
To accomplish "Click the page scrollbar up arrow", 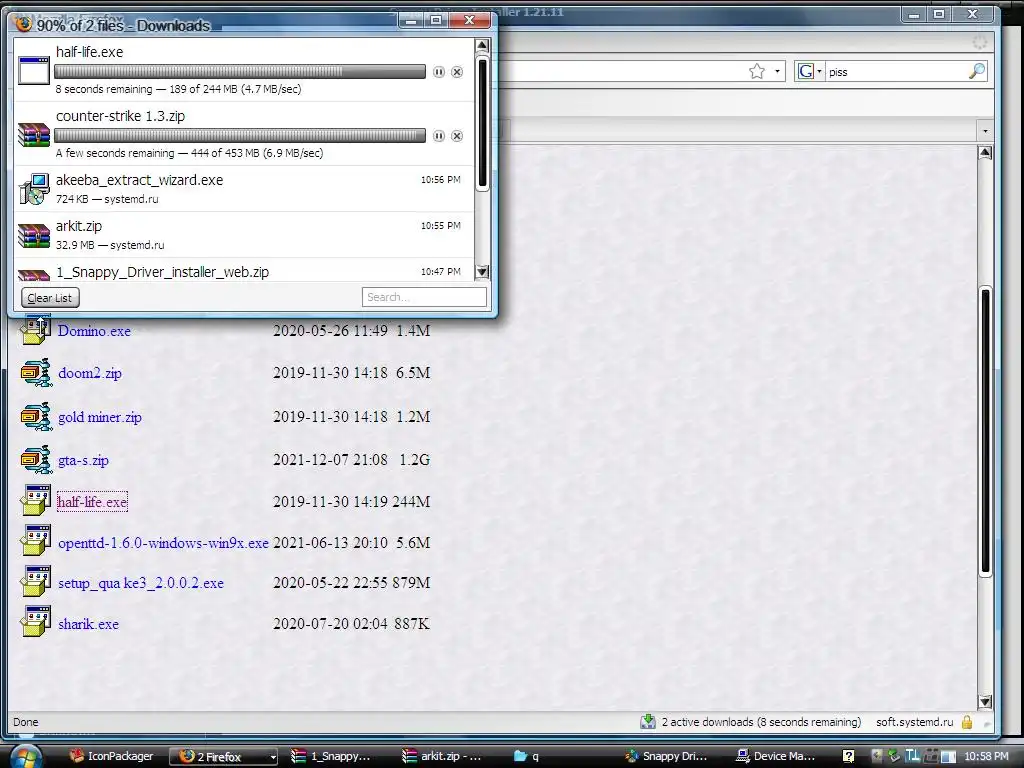I will tap(985, 153).
